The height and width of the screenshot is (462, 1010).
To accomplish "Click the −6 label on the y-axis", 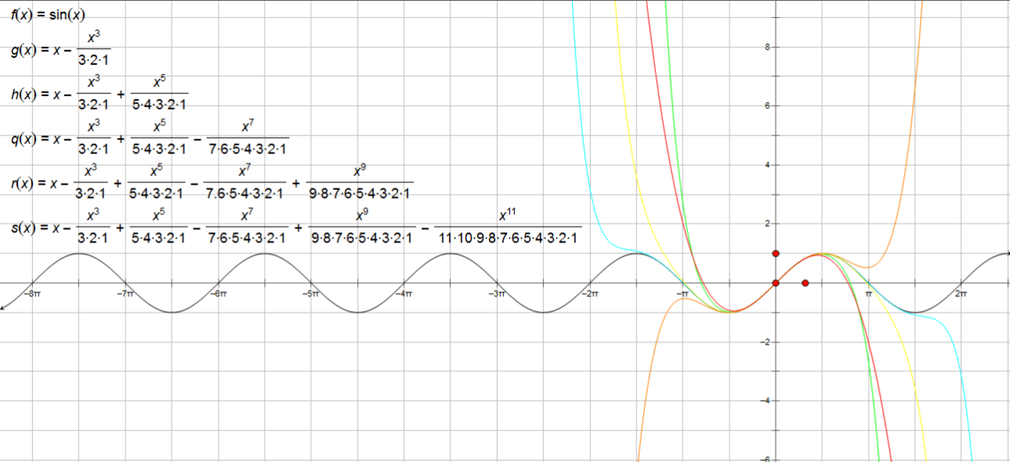I will (766, 458).
